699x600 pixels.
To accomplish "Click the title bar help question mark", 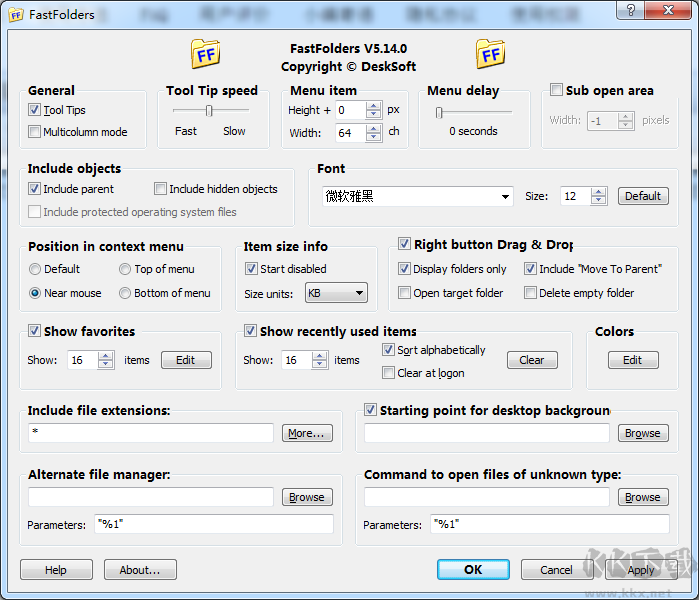I will click(630, 11).
